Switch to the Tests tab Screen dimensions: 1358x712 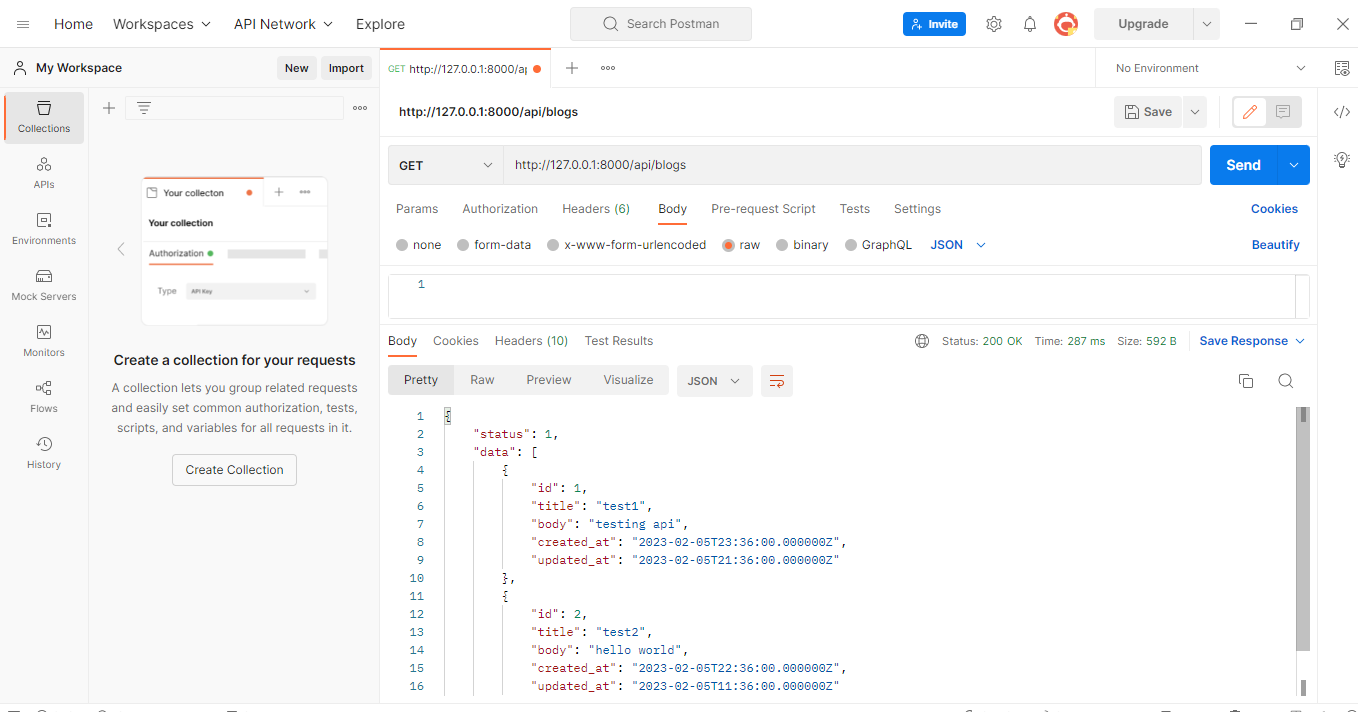(x=854, y=209)
